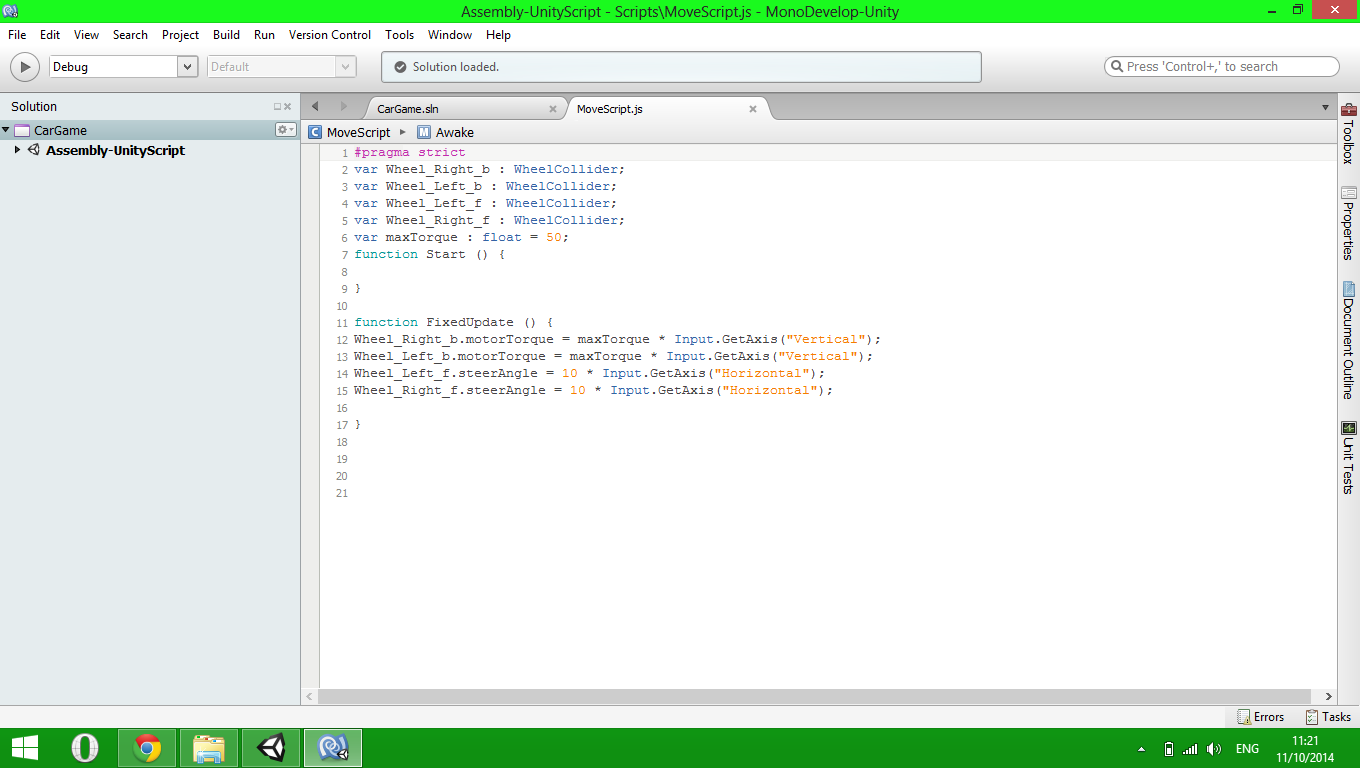Viewport: 1360px width, 768px height.
Task: Close the Solution pad
Action: (x=288, y=106)
